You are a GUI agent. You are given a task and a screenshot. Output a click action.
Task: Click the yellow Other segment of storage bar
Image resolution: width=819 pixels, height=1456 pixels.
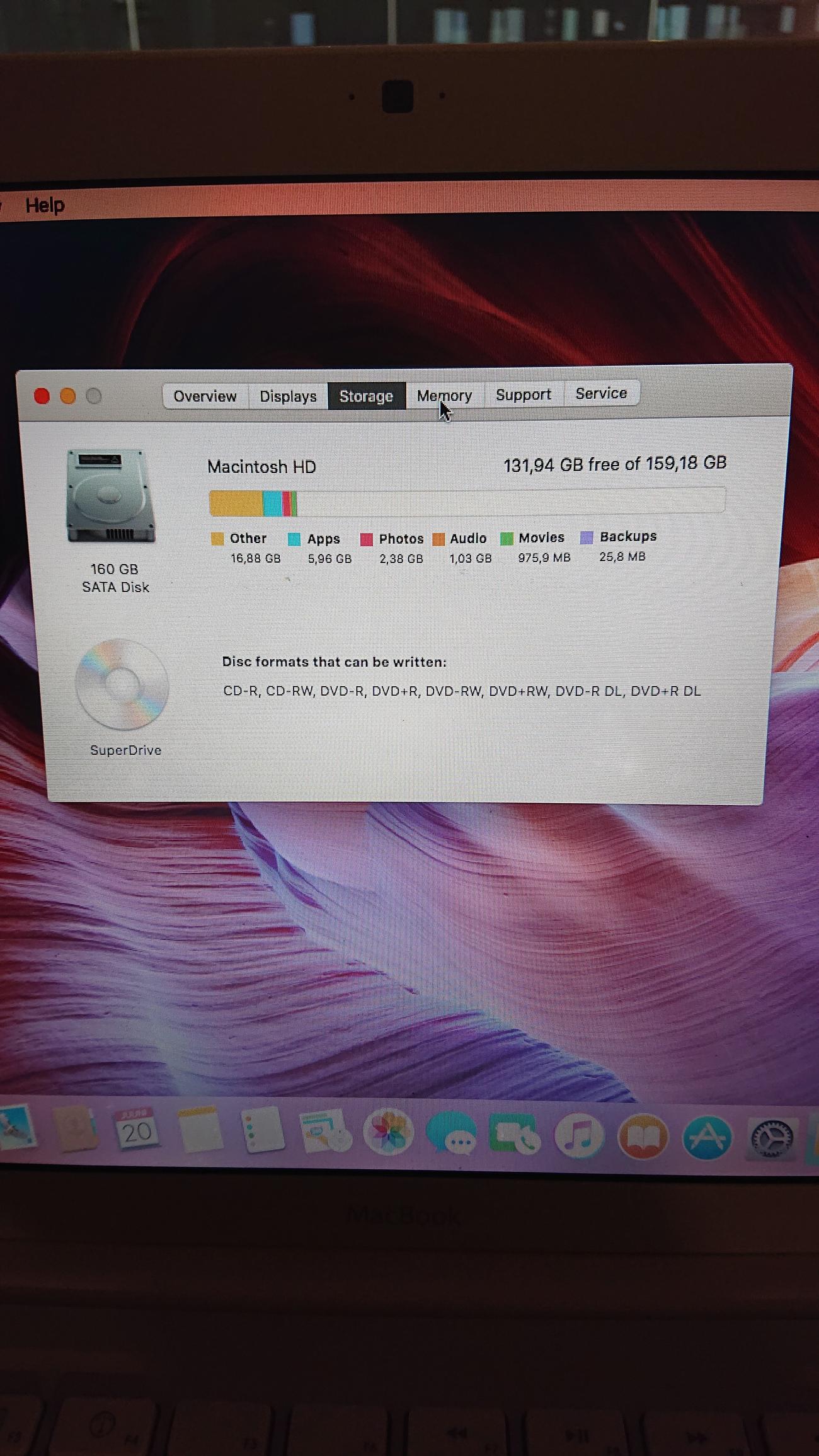pyautogui.click(x=236, y=503)
